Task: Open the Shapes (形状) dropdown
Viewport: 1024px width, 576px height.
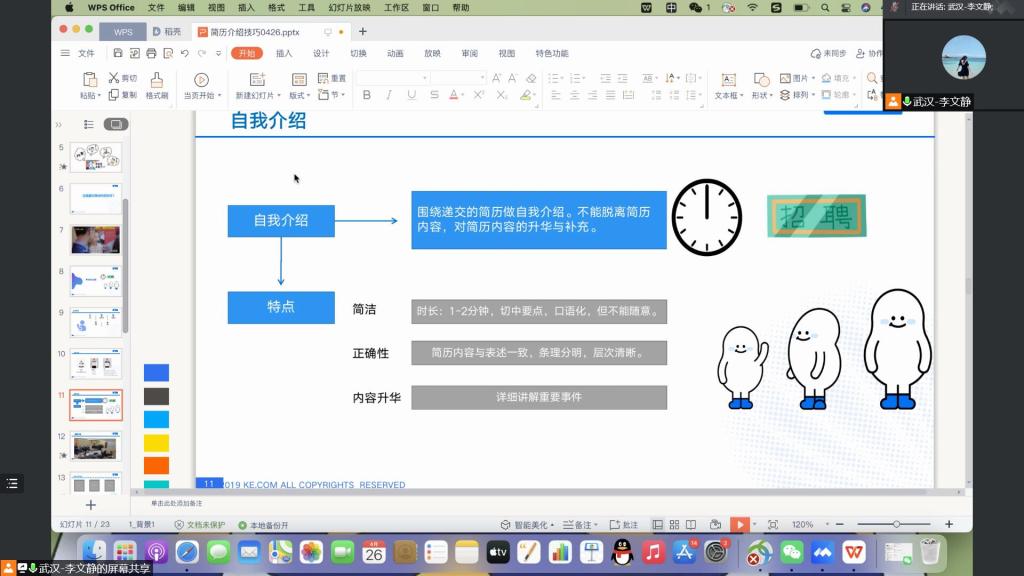Action: [763, 96]
